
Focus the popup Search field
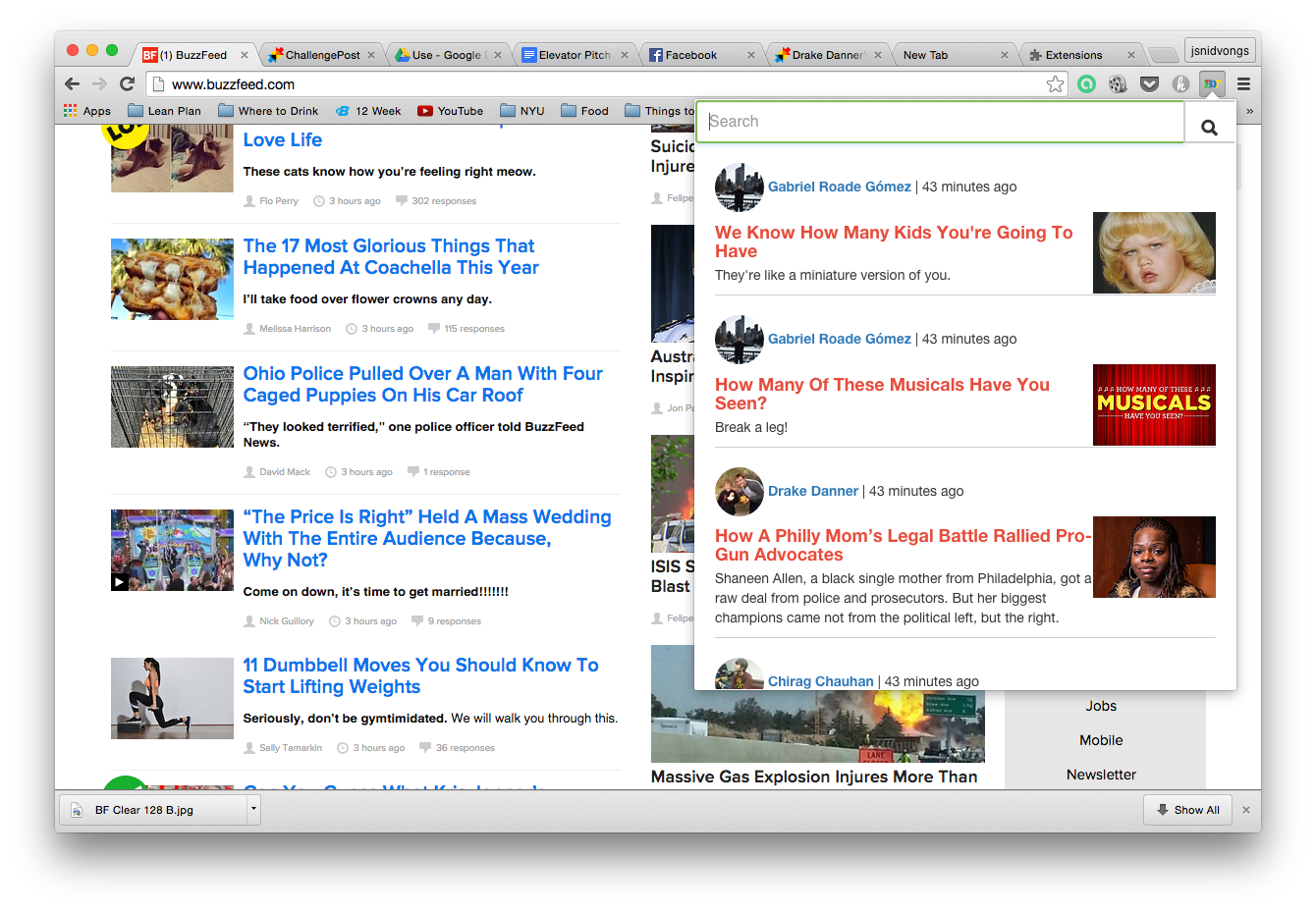[940, 122]
